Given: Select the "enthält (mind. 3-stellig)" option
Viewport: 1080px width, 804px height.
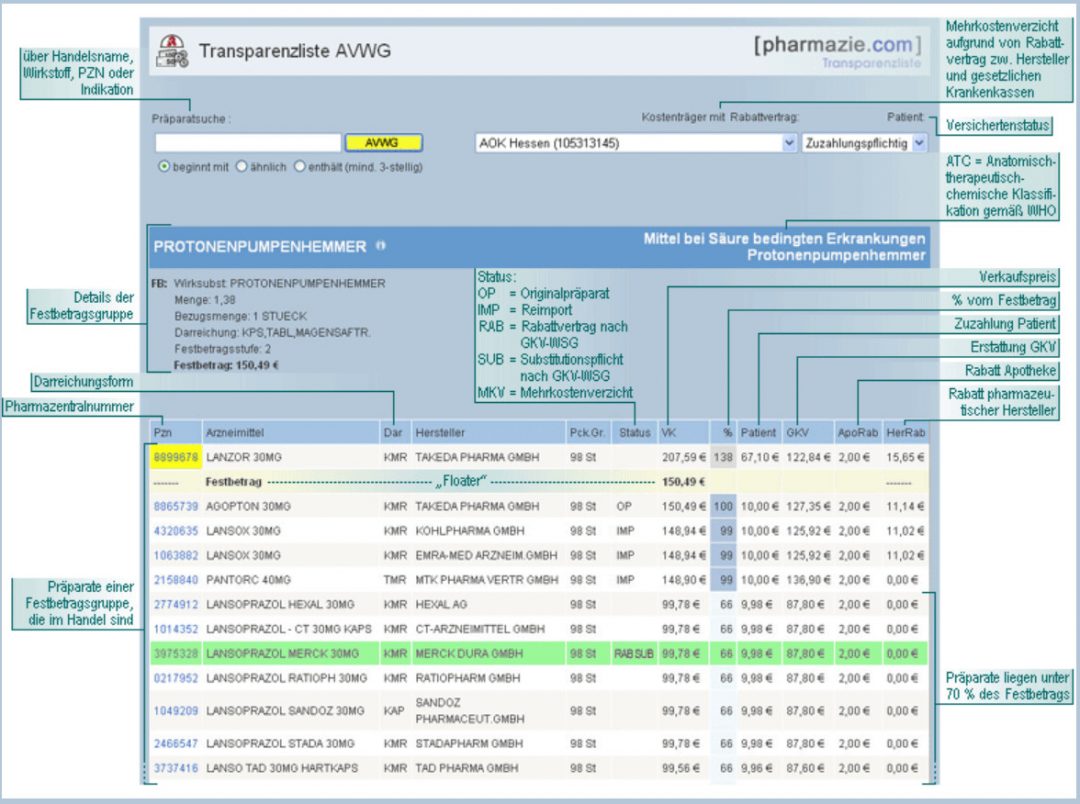Looking at the screenshot, I should [x=300, y=165].
